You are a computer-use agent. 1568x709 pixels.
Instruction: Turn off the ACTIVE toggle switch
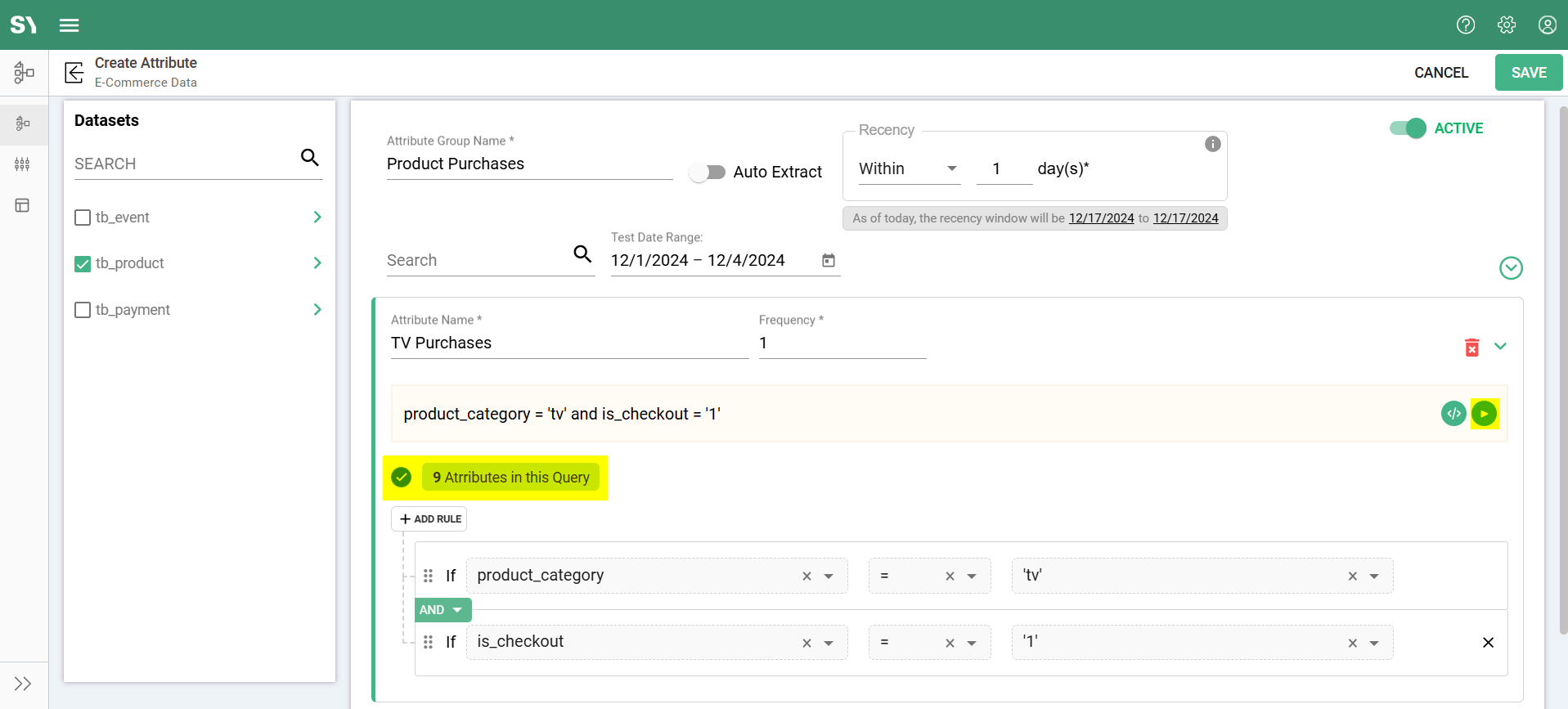(x=1408, y=128)
